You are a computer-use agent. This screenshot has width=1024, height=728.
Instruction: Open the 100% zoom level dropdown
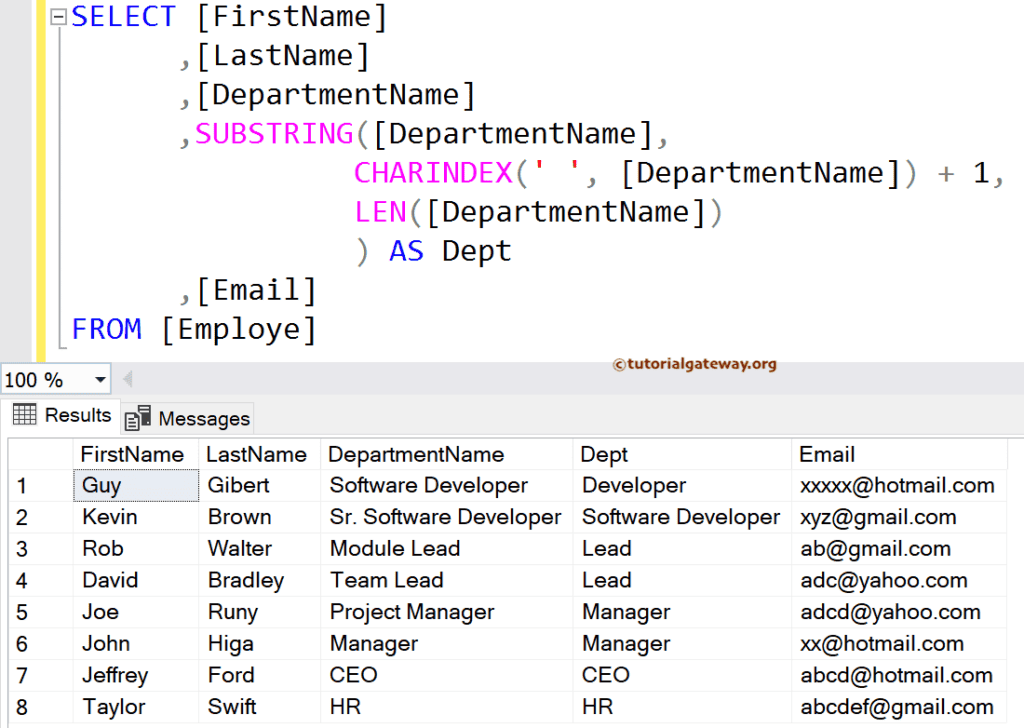(x=98, y=379)
